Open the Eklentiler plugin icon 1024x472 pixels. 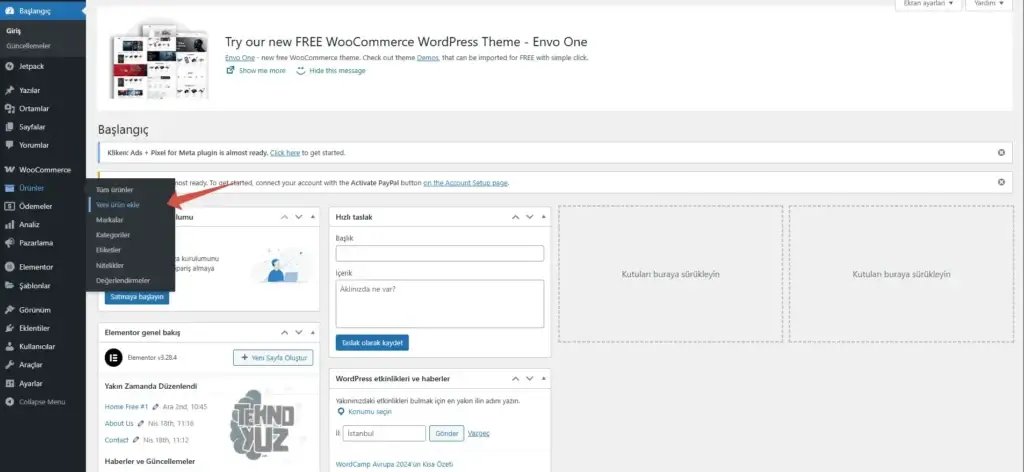click(x=9, y=328)
